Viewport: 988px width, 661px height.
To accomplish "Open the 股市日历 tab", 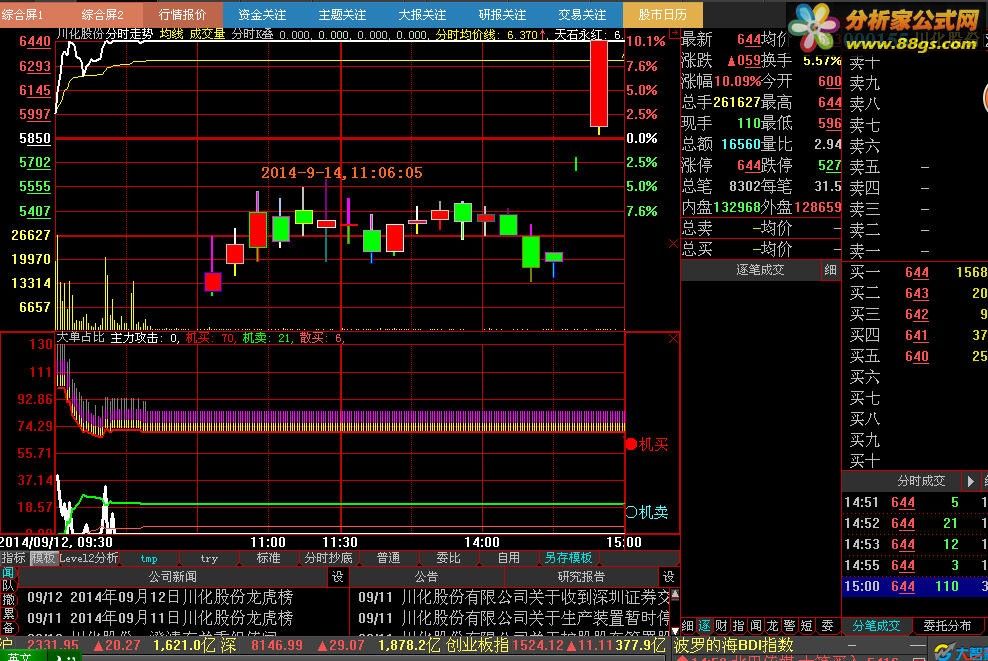I will pos(662,14).
